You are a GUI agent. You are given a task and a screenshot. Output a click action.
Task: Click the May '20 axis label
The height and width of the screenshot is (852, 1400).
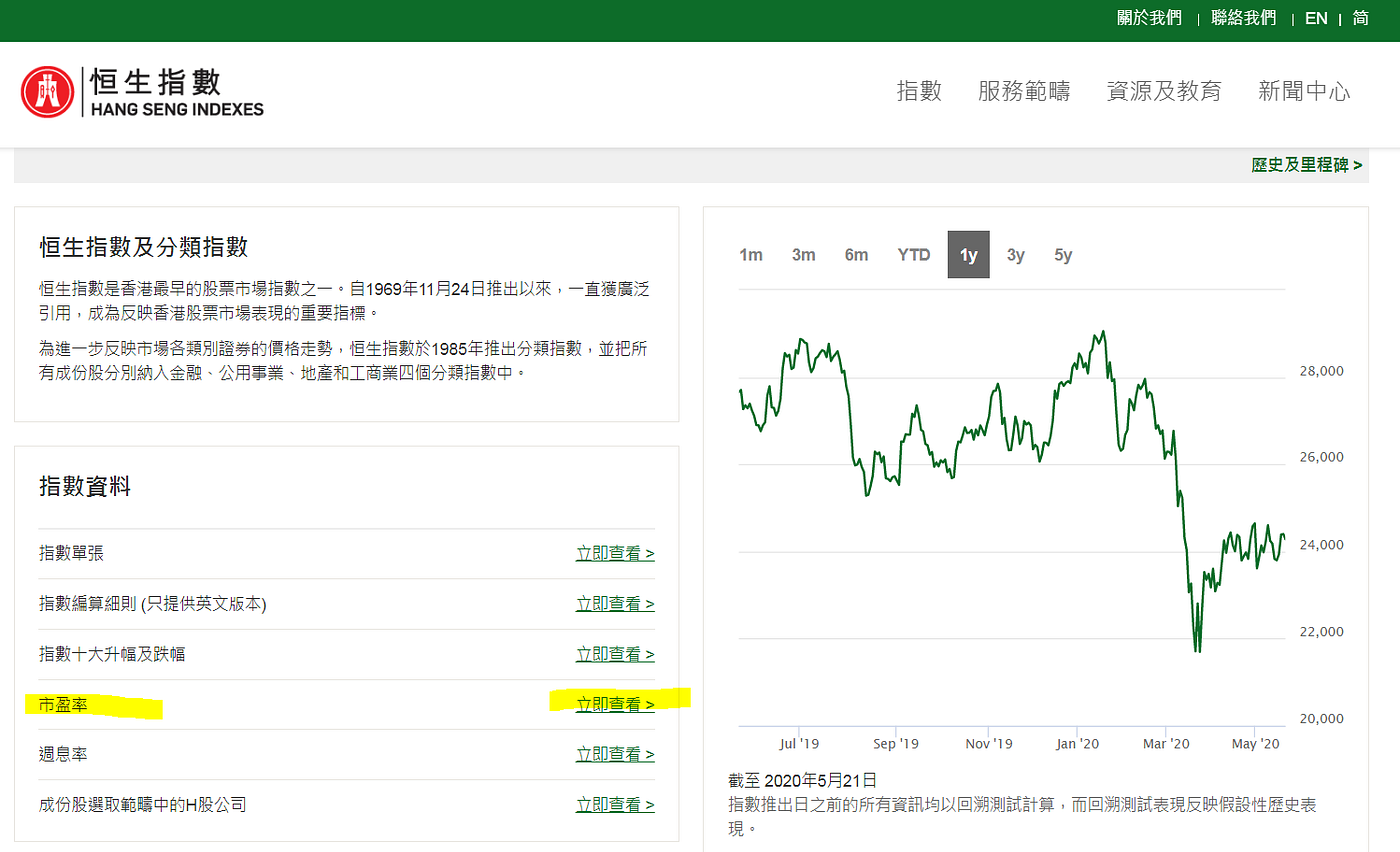1255,743
